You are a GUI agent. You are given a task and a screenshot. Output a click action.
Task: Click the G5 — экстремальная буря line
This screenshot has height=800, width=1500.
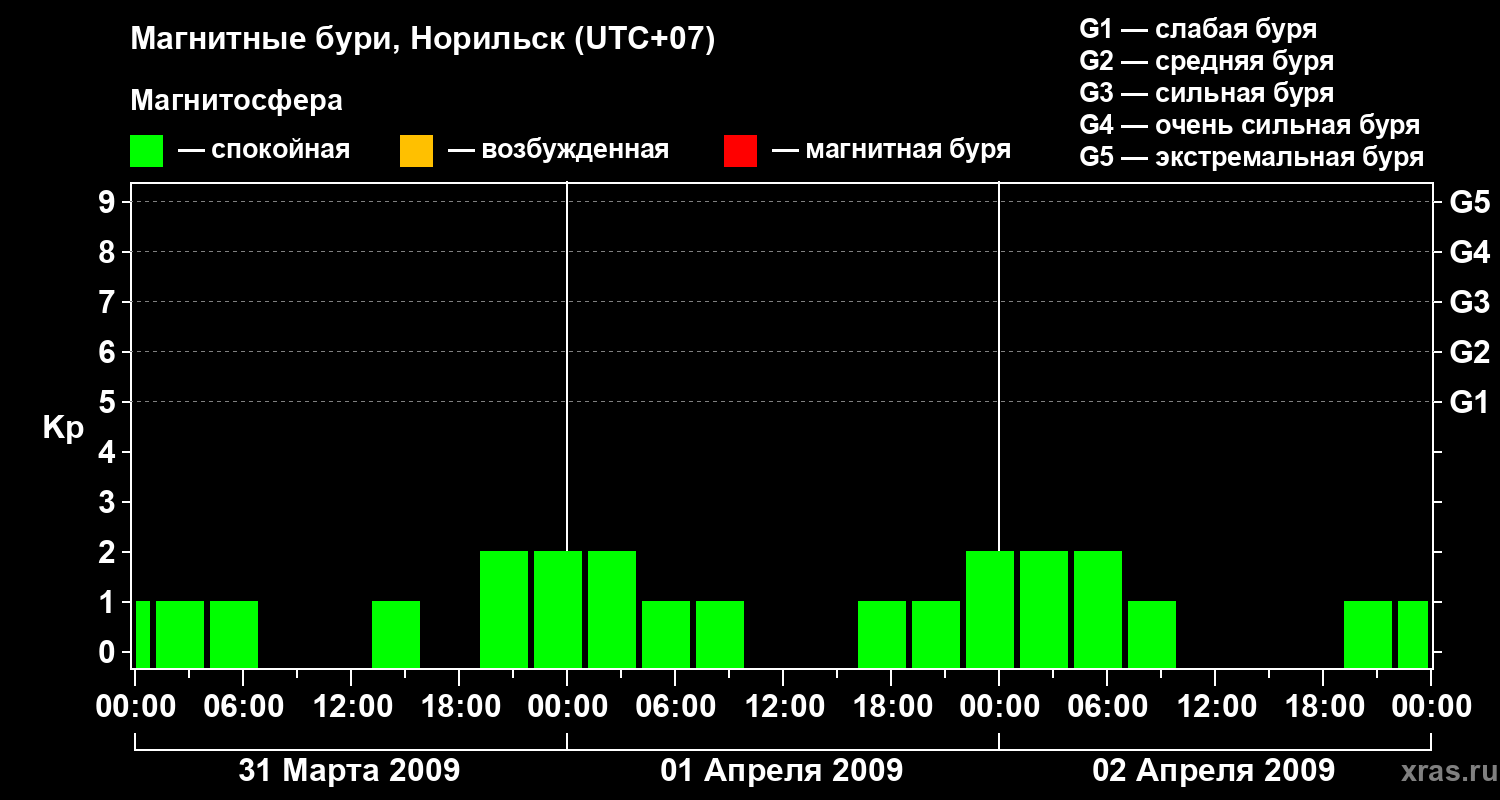(1252, 157)
